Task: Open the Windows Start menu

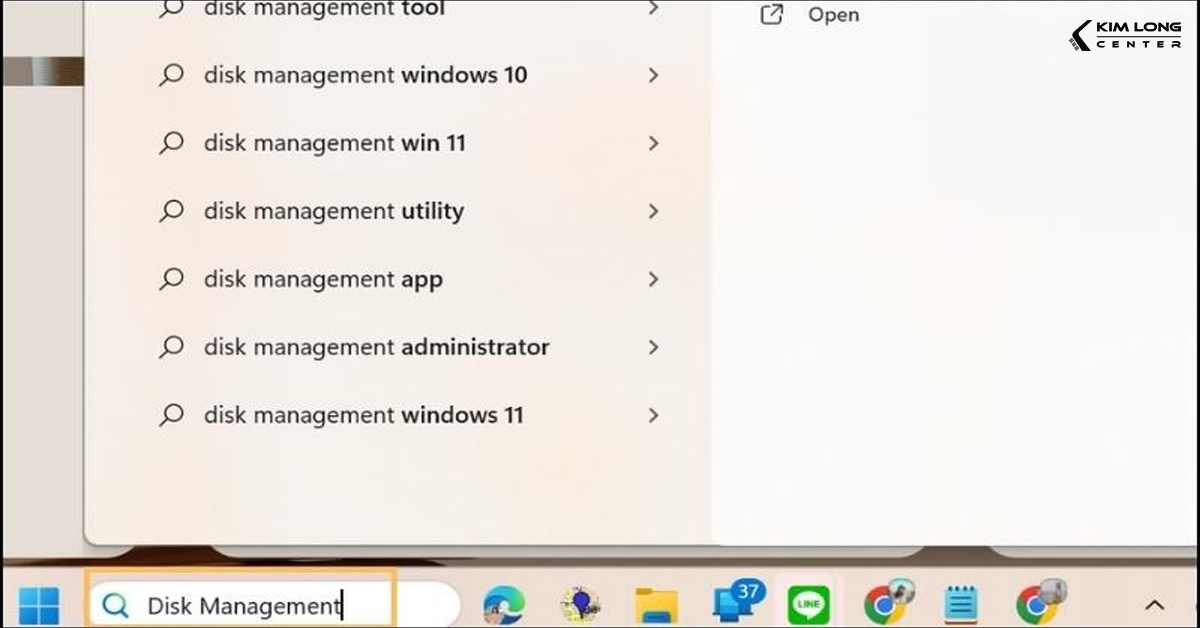Action: pyautogui.click(x=39, y=605)
